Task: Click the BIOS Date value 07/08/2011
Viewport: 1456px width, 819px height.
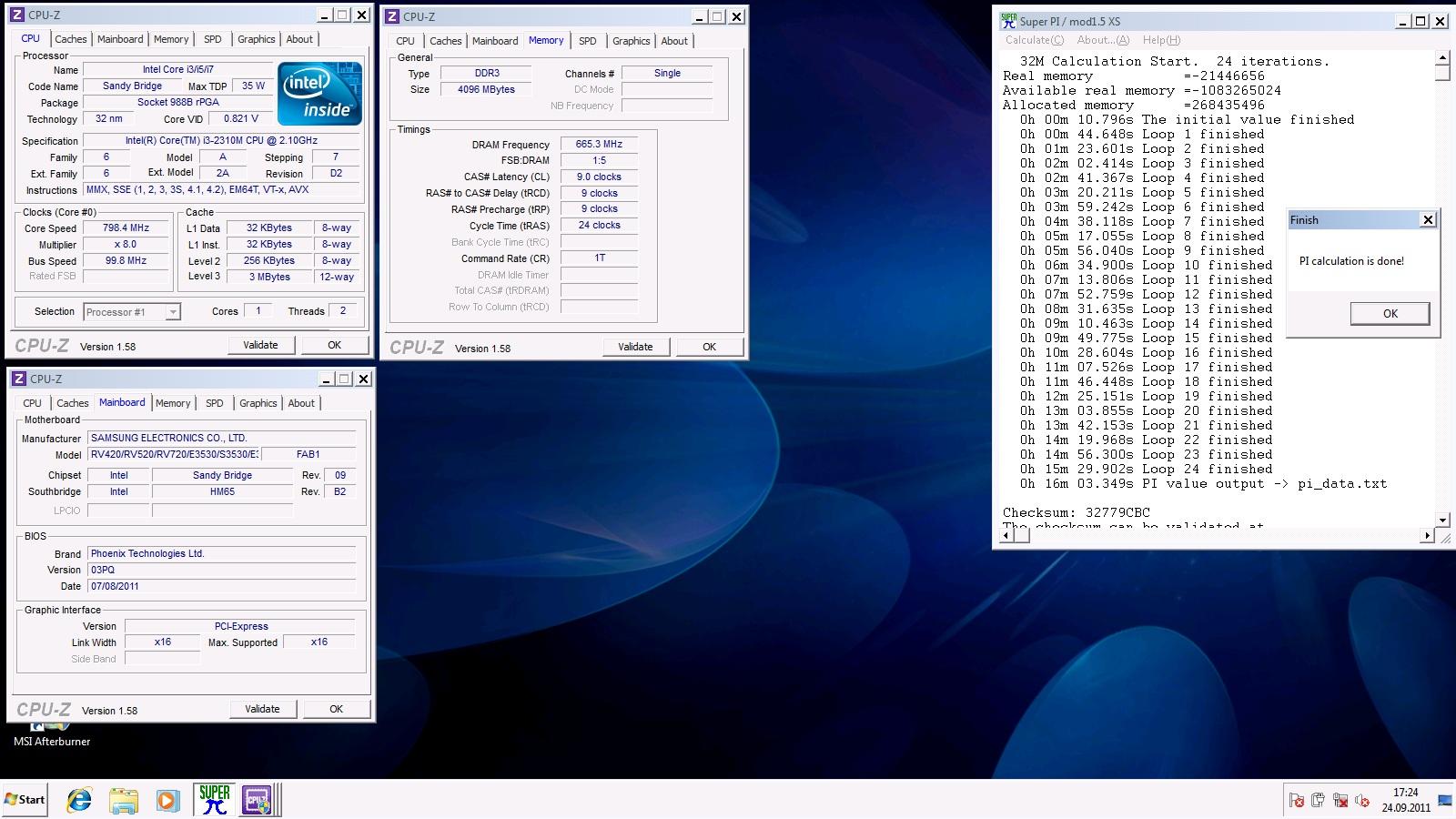Action: (x=221, y=586)
